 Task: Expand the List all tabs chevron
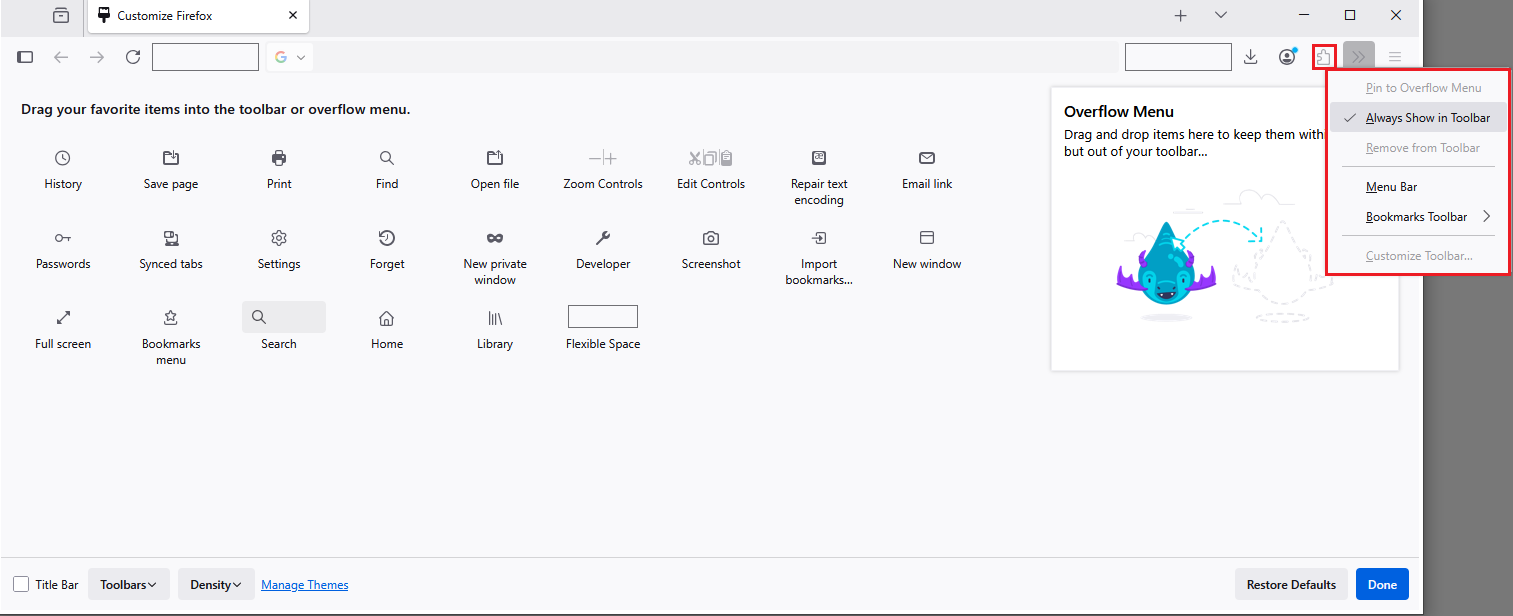(1221, 15)
